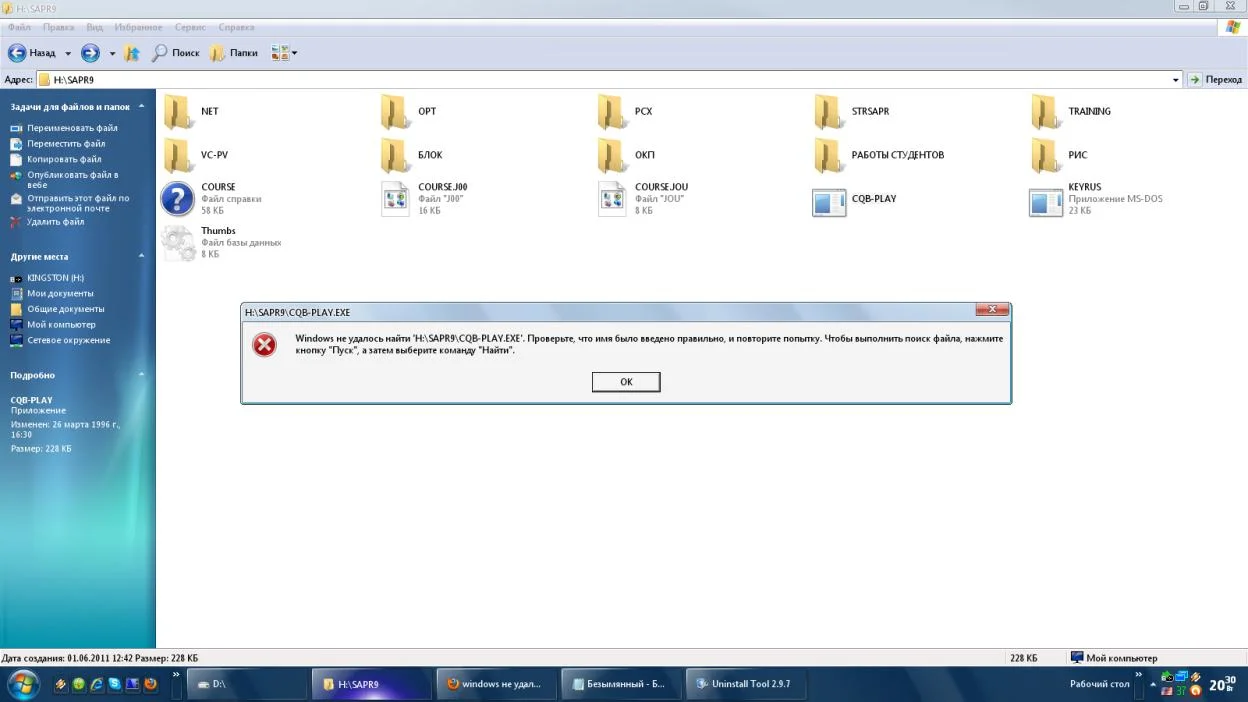Click the Search (Поиск) toolbar button
1248x702 pixels.
176,53
